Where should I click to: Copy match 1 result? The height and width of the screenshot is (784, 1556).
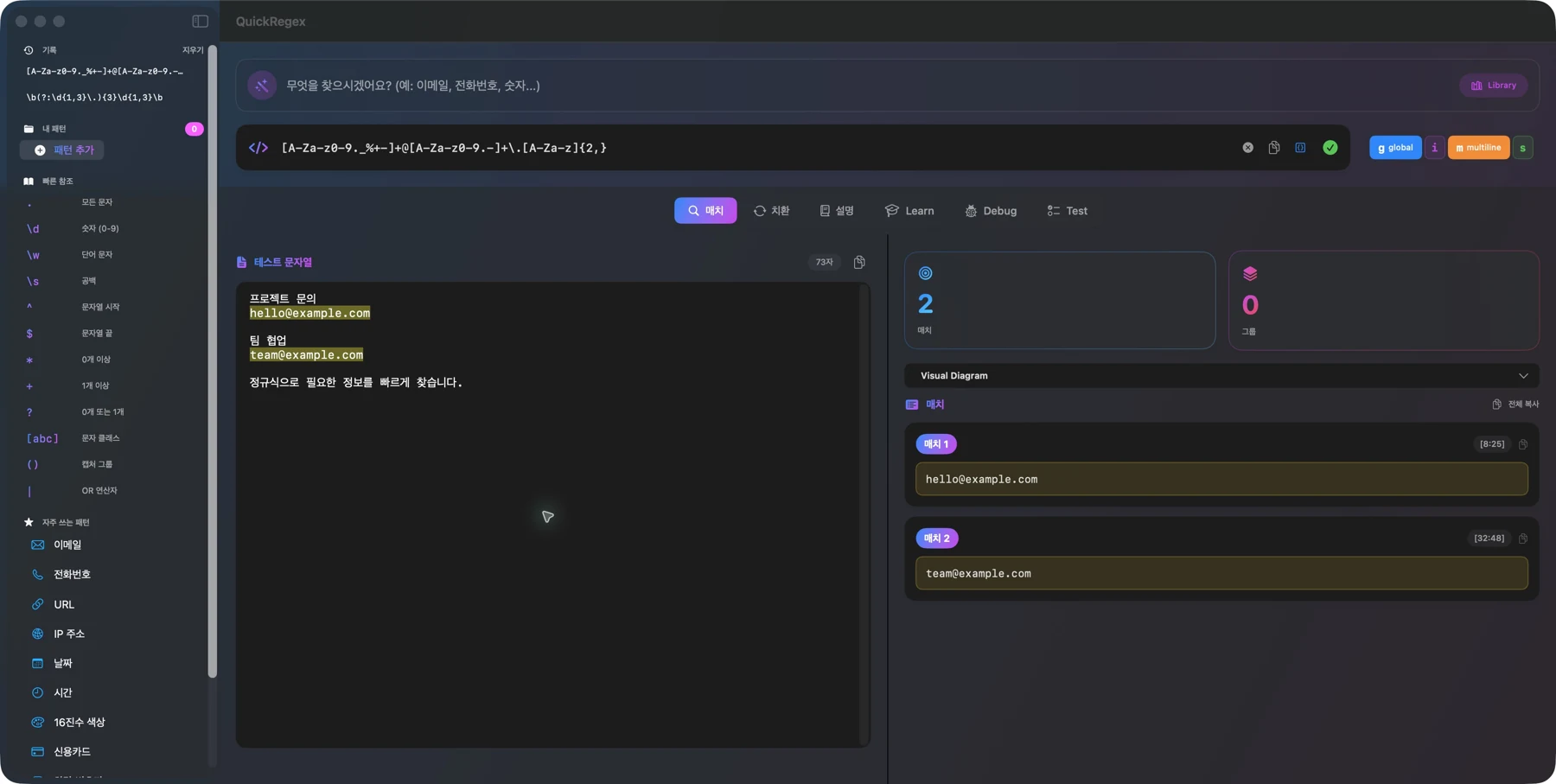click(x=1523, y=444)
